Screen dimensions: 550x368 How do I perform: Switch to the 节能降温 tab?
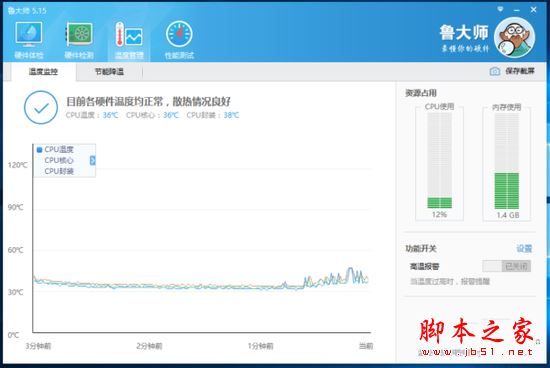(x=109, y=72)
